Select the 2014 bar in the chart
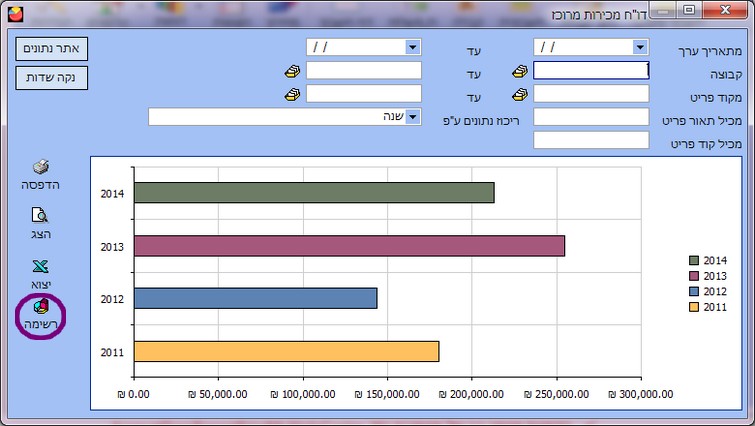The width and height of the screenshot is (755, 426). coord(313,193)
